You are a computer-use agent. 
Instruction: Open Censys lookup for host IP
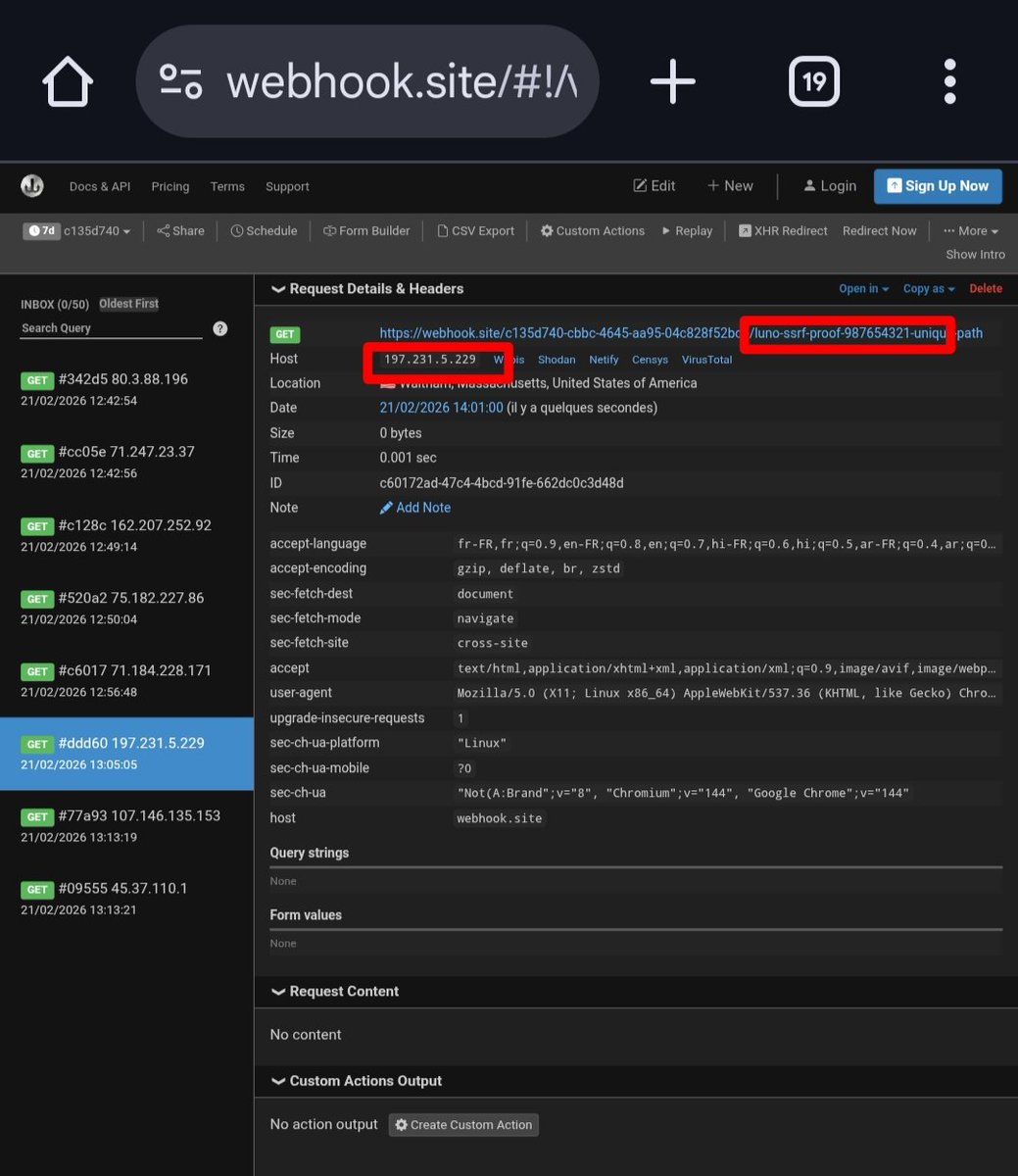650,360
